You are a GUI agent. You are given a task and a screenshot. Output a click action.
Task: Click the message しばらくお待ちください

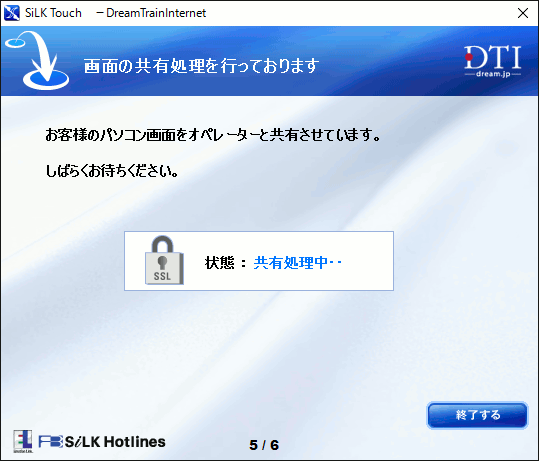(112, 171)
